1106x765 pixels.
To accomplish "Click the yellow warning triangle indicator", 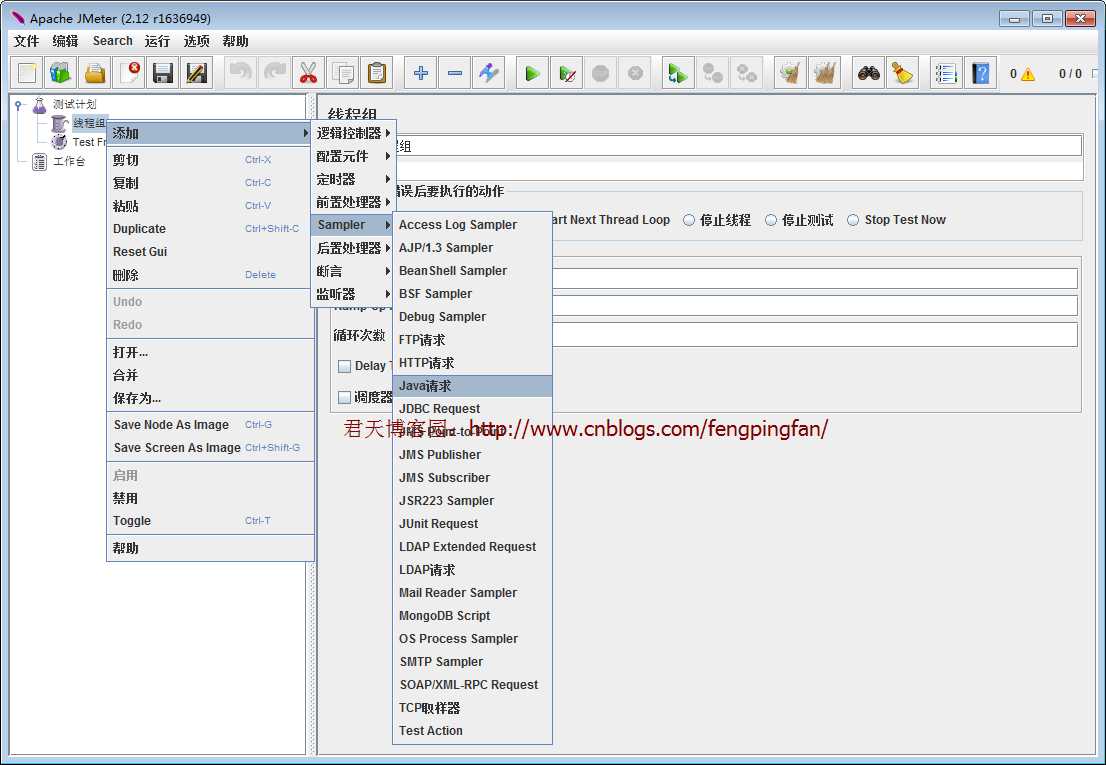I will point(1028,74).
